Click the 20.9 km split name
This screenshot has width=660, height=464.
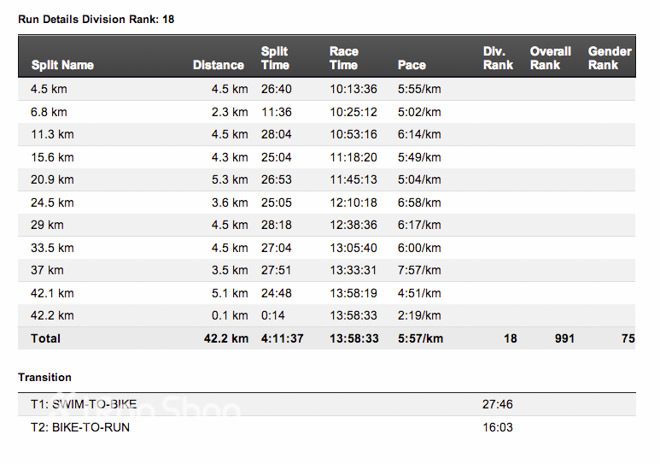tap(52, 180)
